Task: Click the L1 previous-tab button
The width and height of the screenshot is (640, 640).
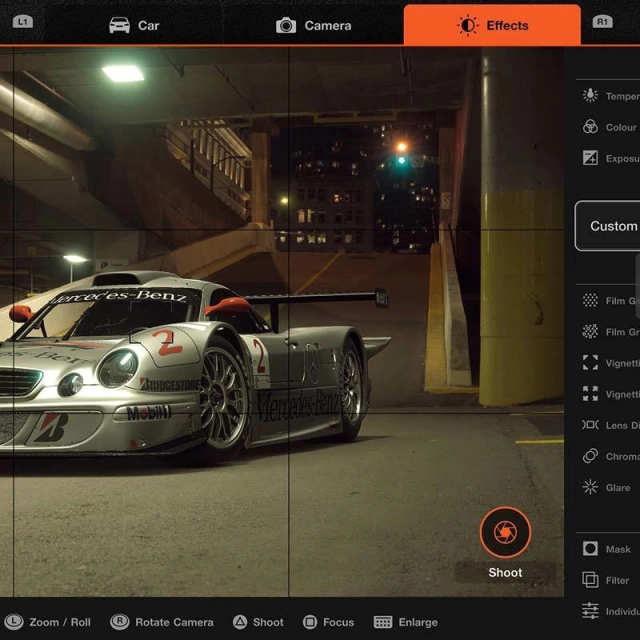Action: tap(23, 21)
